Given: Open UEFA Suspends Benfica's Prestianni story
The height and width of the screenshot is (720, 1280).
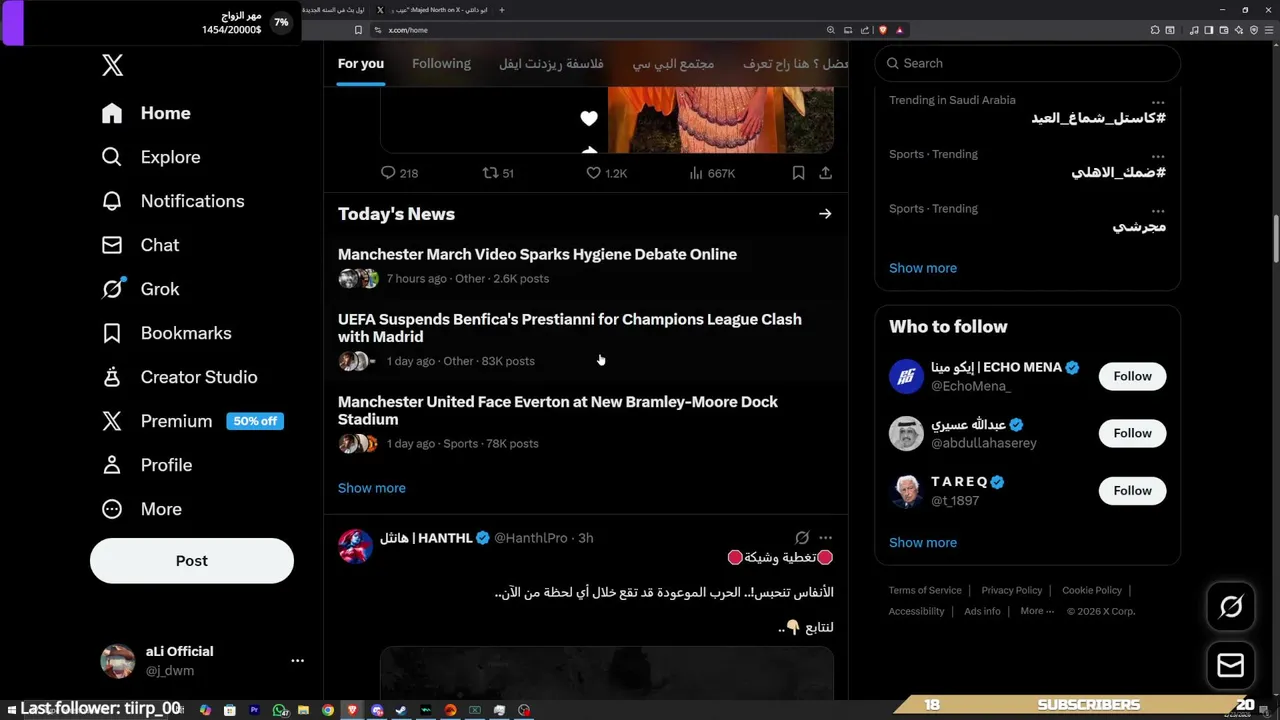Looking at the screenshot, I should pos(570,328).
